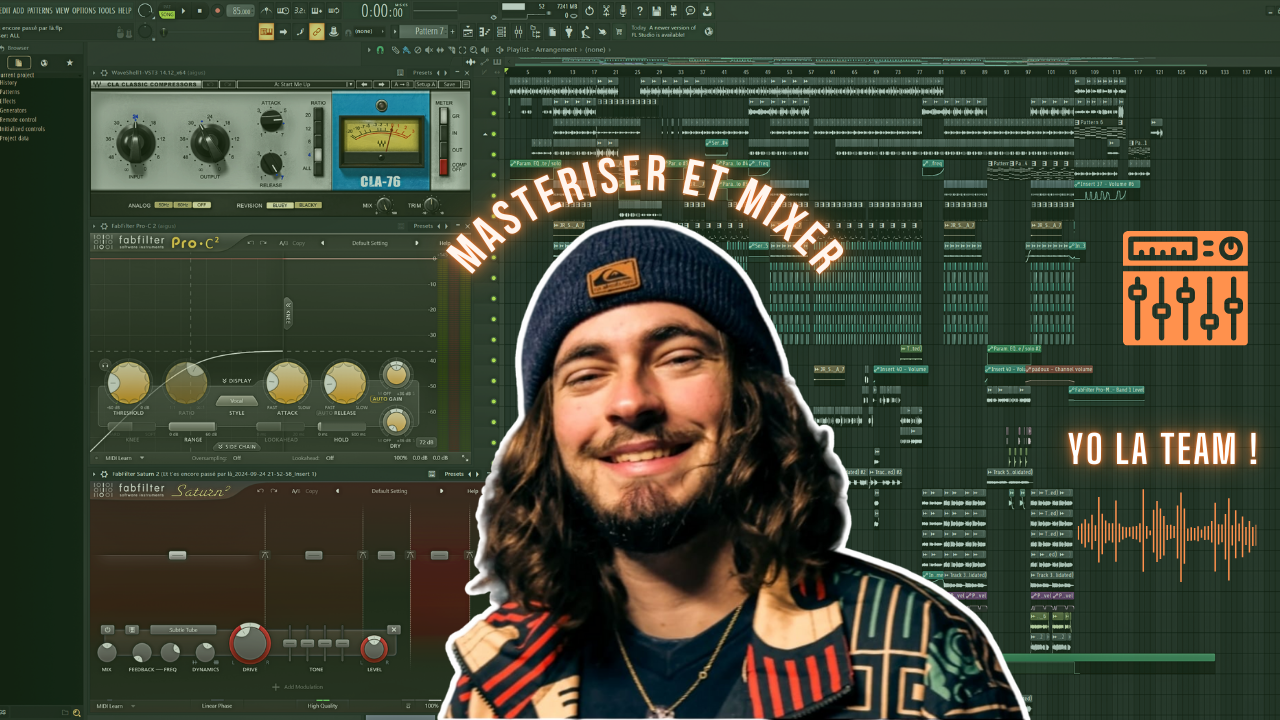The height and width of the screenshot is (720, 1280).
Task: Open the Saturn 2 plugin gear options
Action: click(x=104, y=474)
